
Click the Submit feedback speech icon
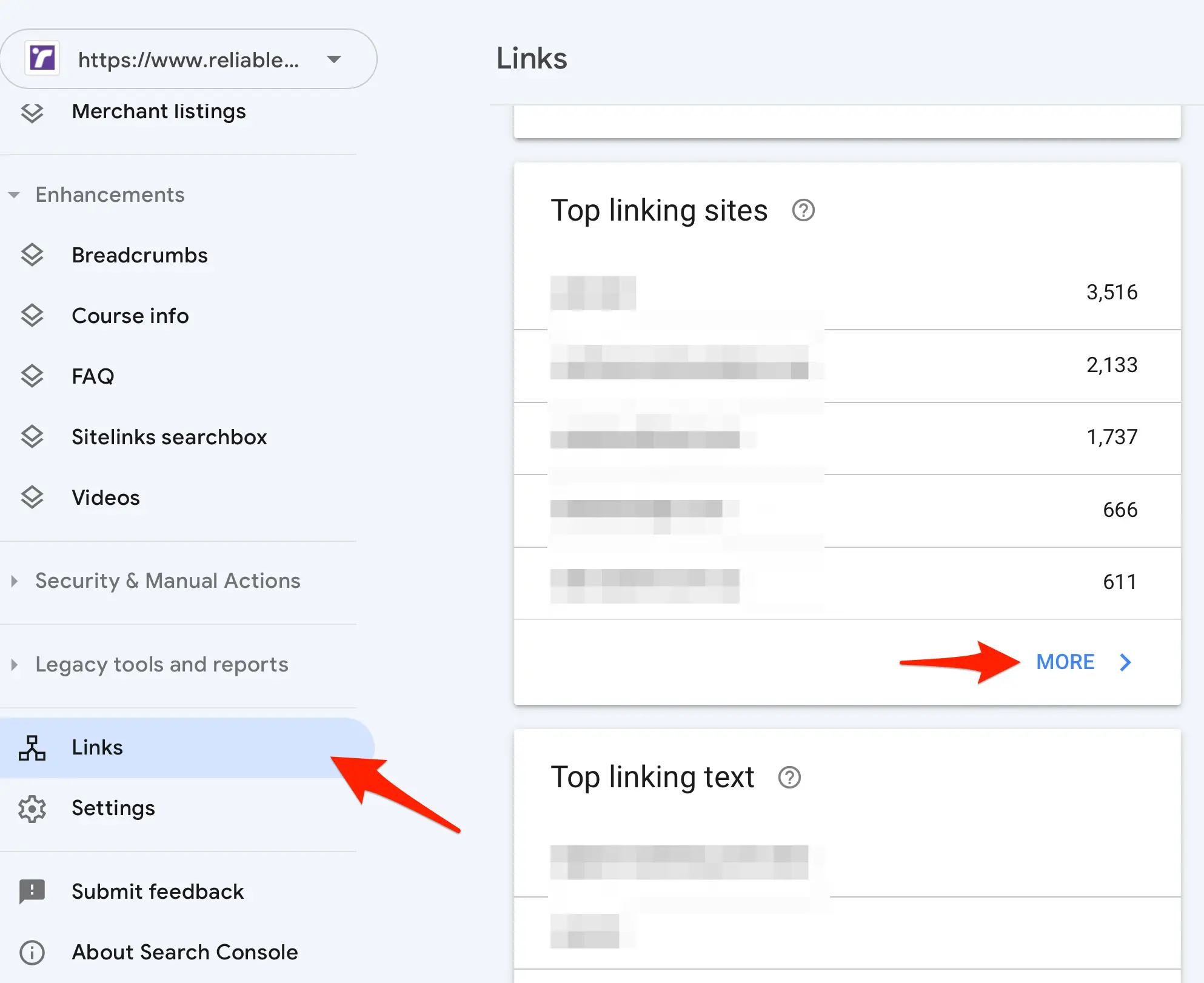point(32,891)
